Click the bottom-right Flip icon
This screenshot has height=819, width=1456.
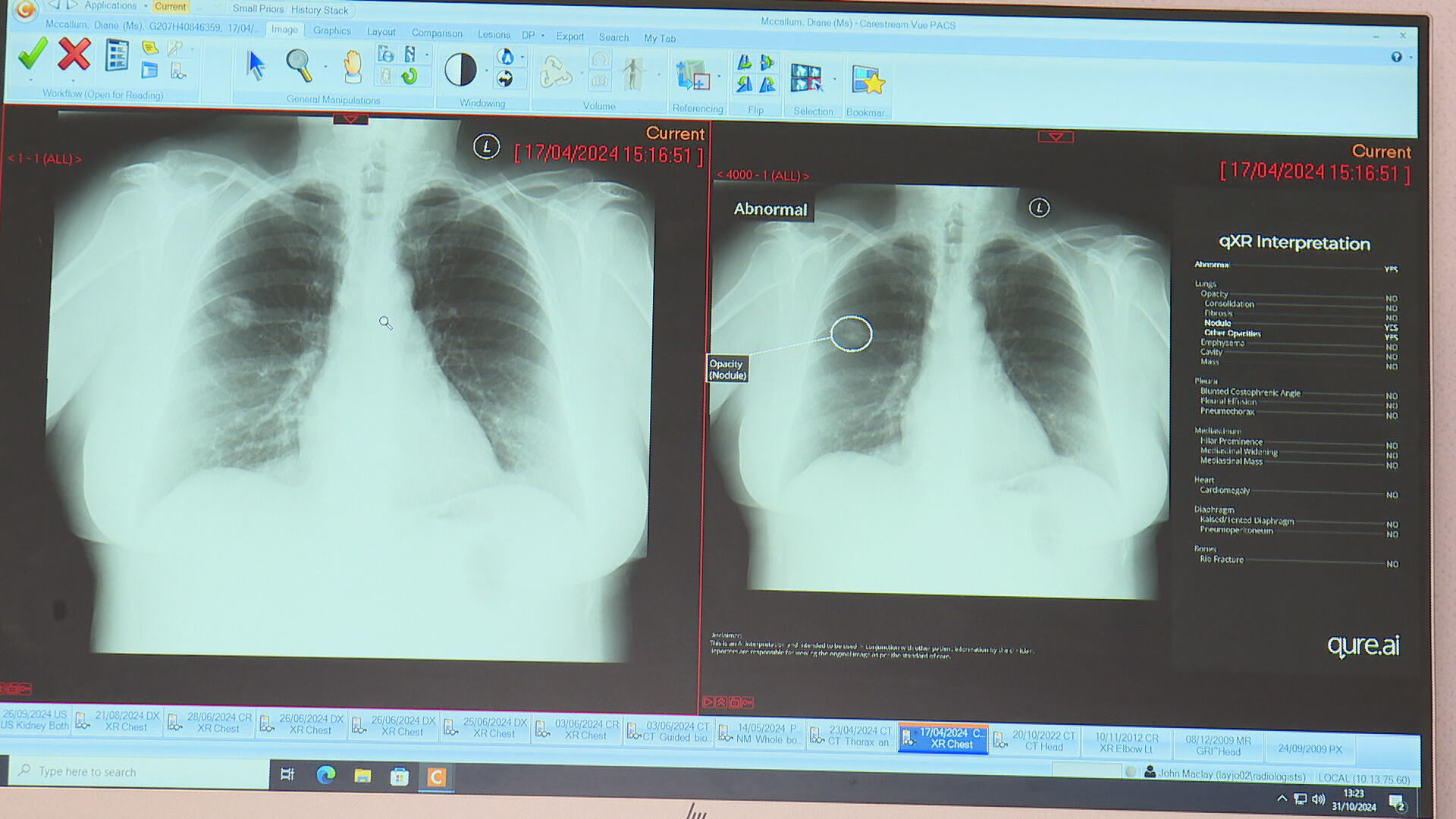tap(767, 84)
